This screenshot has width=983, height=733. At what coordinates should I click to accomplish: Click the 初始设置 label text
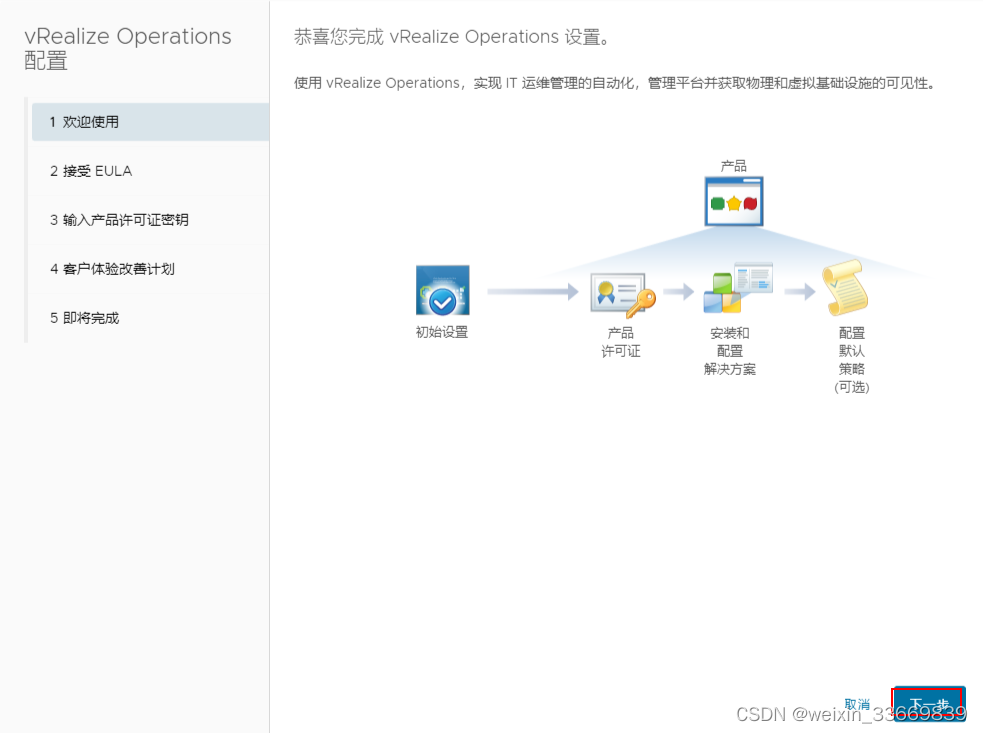coord(442,332)
